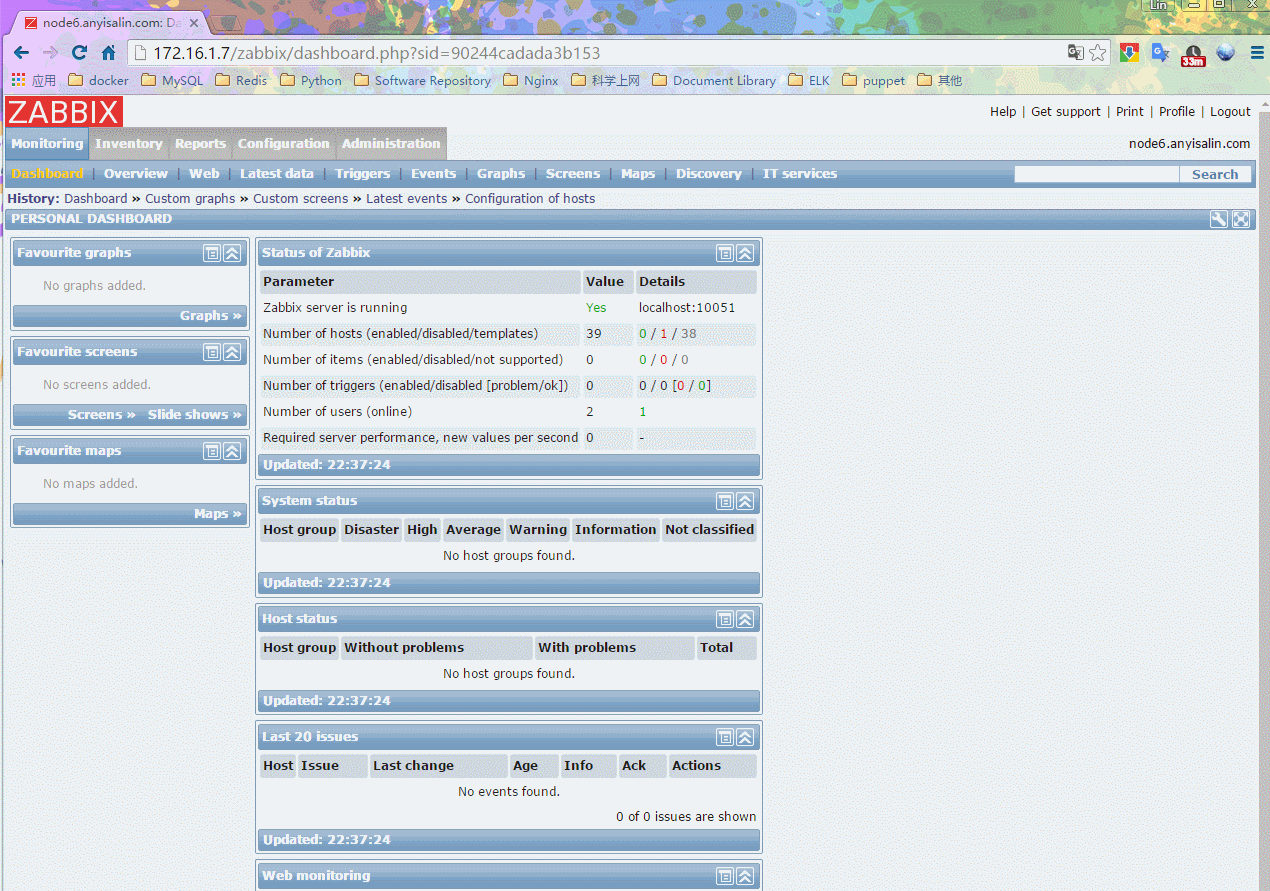Collapse the Favourite screens widget
Screen dimensions: 1270x891
232,352
